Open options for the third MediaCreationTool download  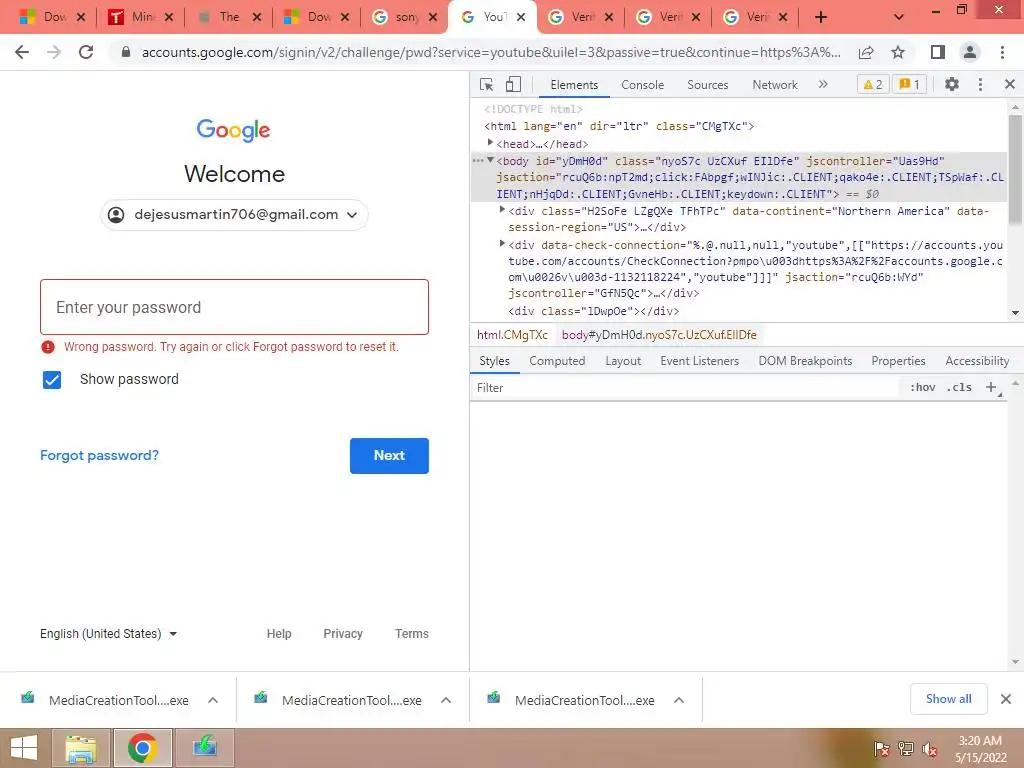[x=679, y=700]
